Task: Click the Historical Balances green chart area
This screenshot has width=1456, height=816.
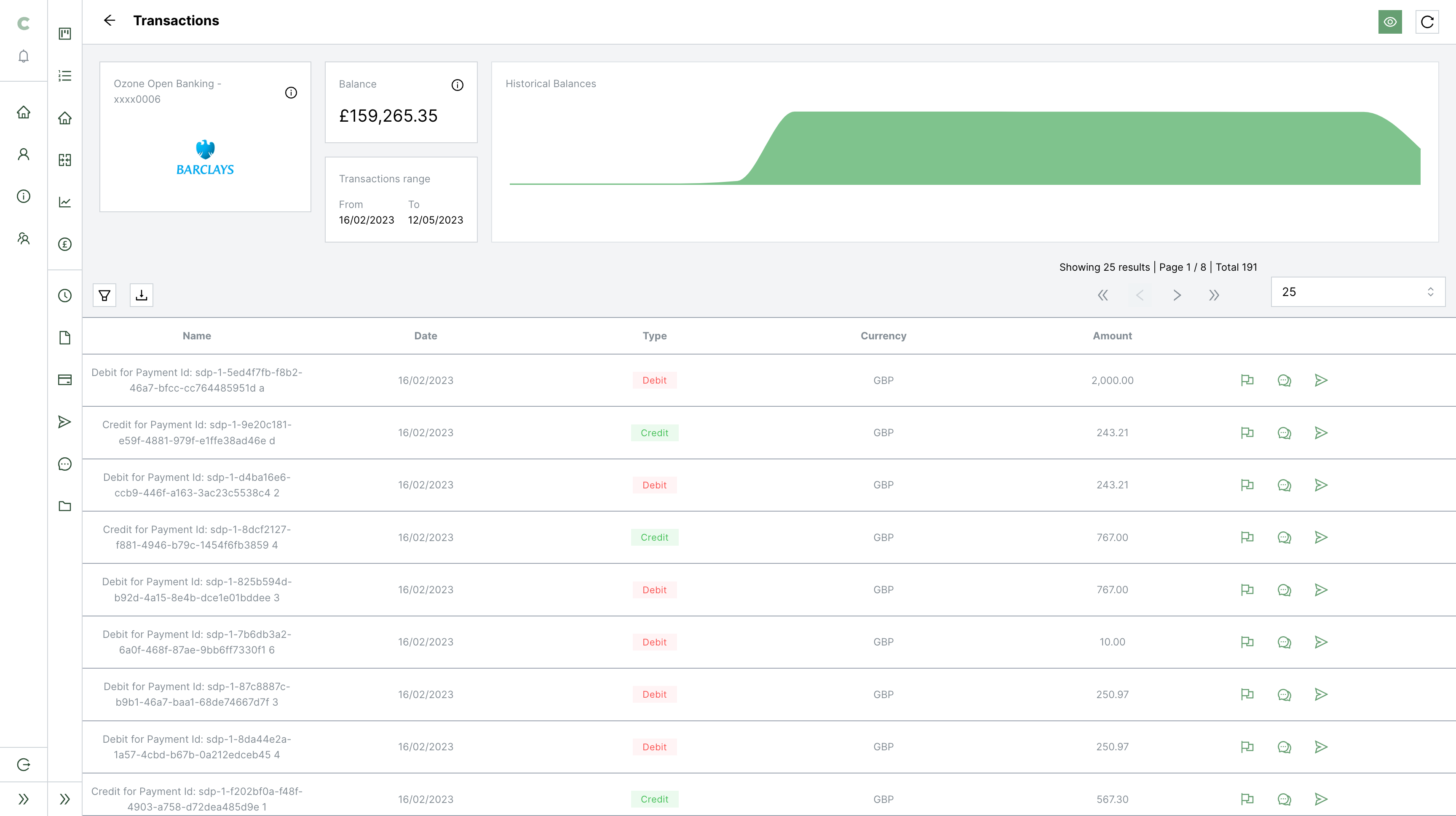Action: (1074, 149)
